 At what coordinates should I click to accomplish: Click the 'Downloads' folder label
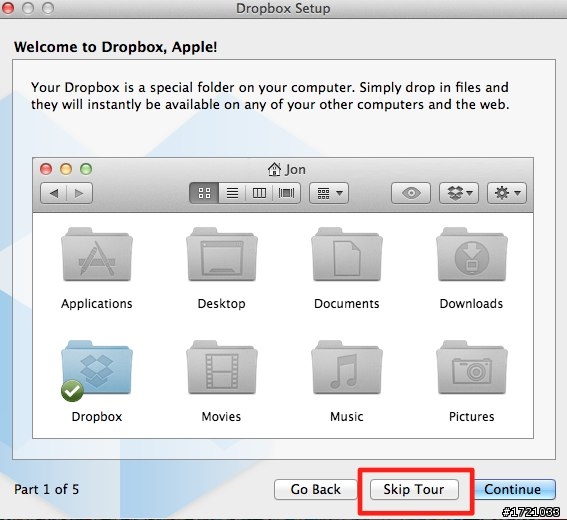point(472,304)
